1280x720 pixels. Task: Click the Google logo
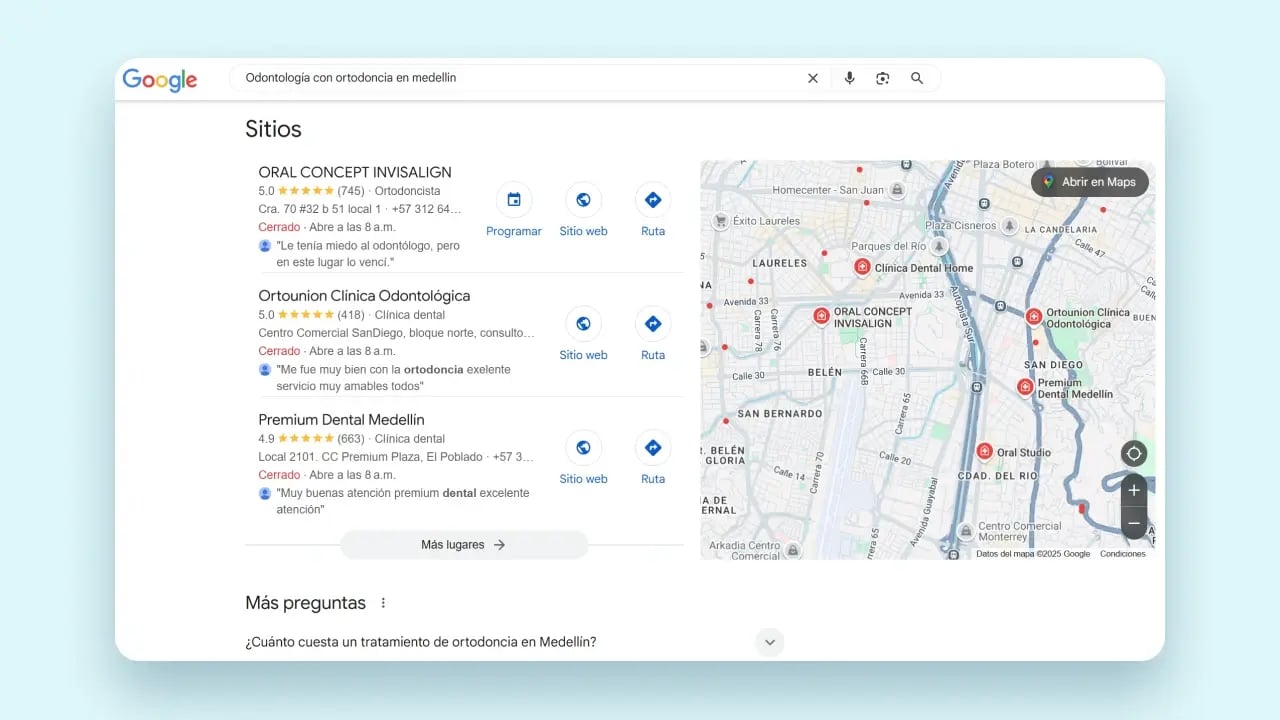click(x=160, y=80)
